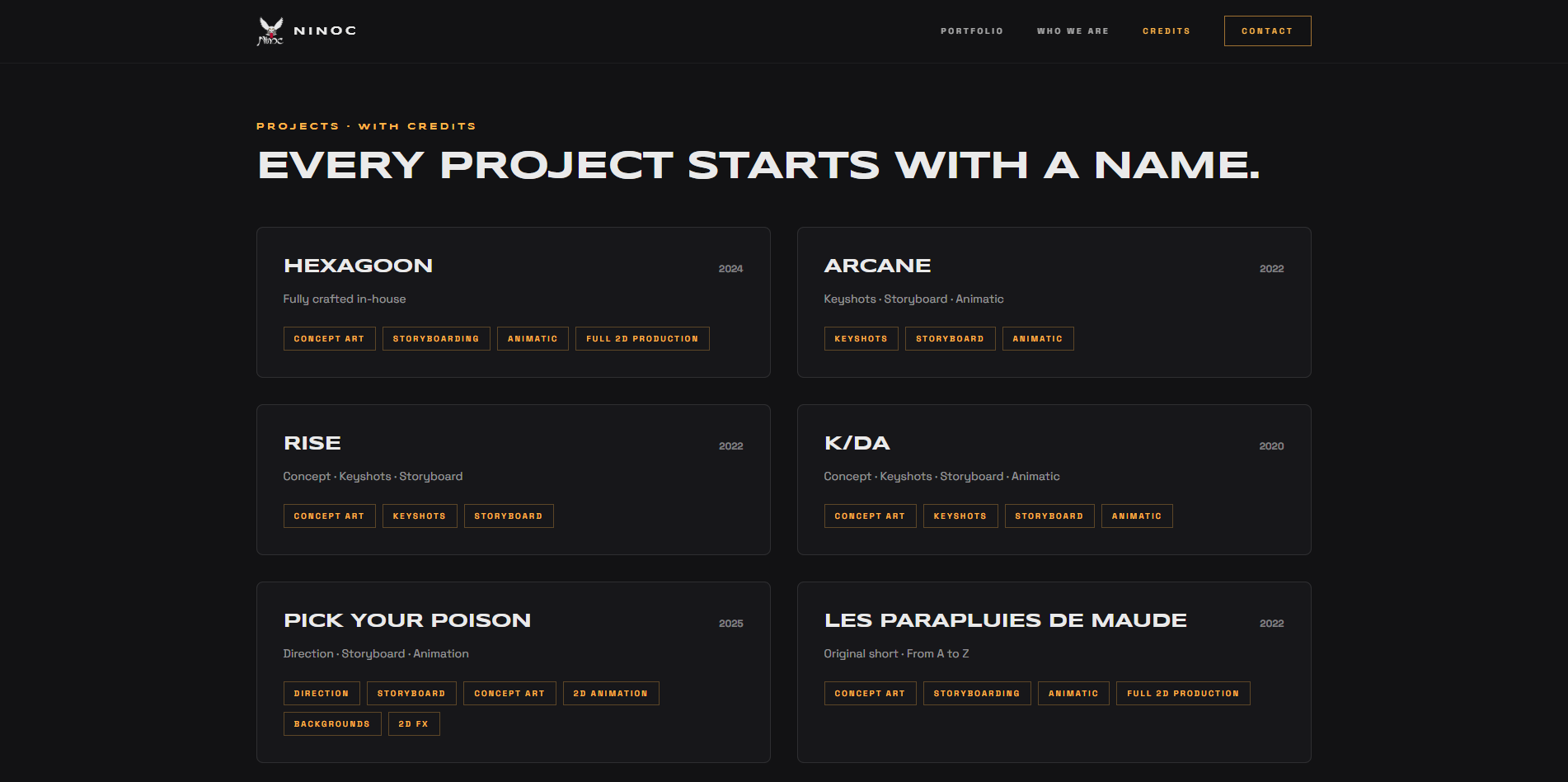Click Direction tag on Pick Your Poison
This screenshot has height=782, width=1568.
pyautogui.click(x=322, y=694)
